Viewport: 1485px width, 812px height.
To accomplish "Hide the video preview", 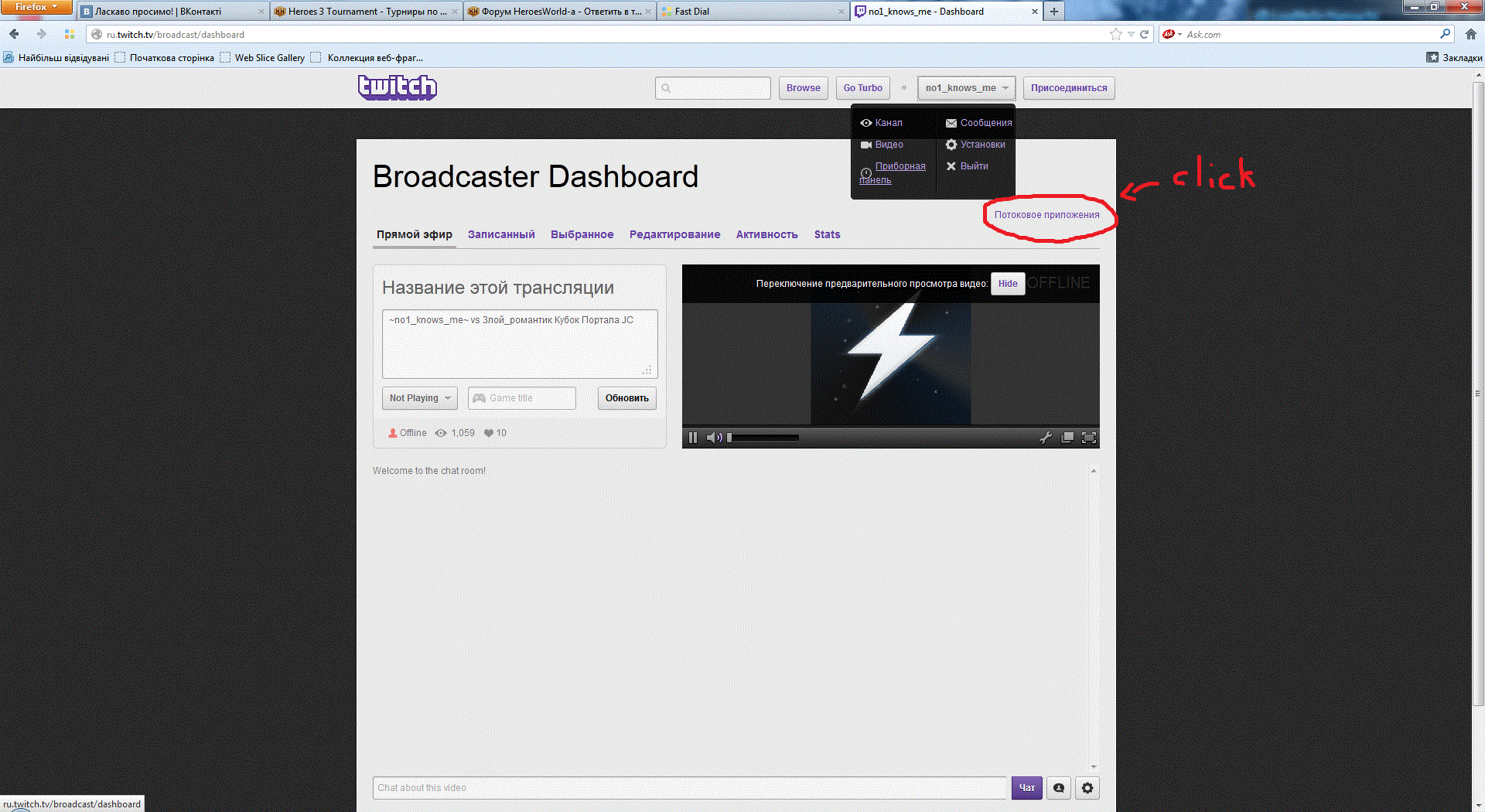I will 1008,284.
